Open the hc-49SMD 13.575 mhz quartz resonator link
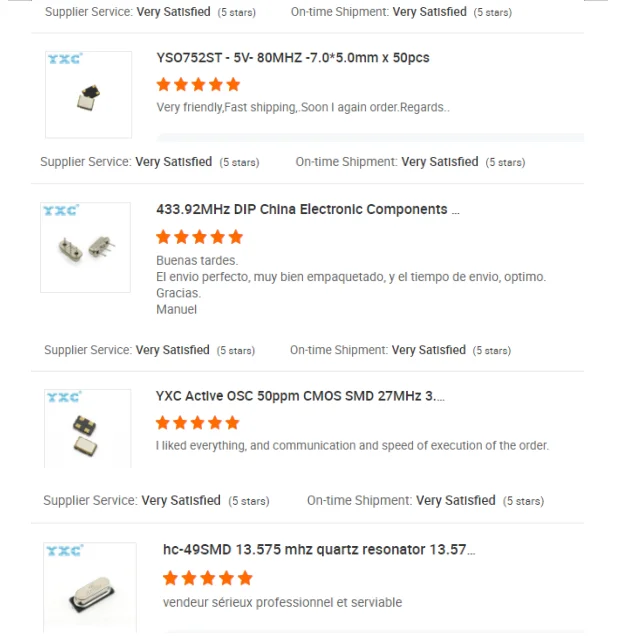The image size is (636, 643). [x=319, y=550]
